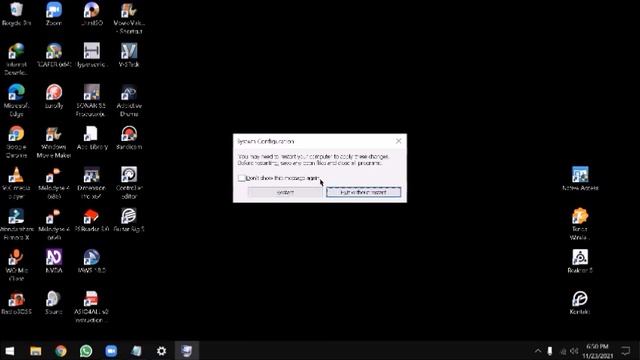Open the Windows Start menu

10,351
